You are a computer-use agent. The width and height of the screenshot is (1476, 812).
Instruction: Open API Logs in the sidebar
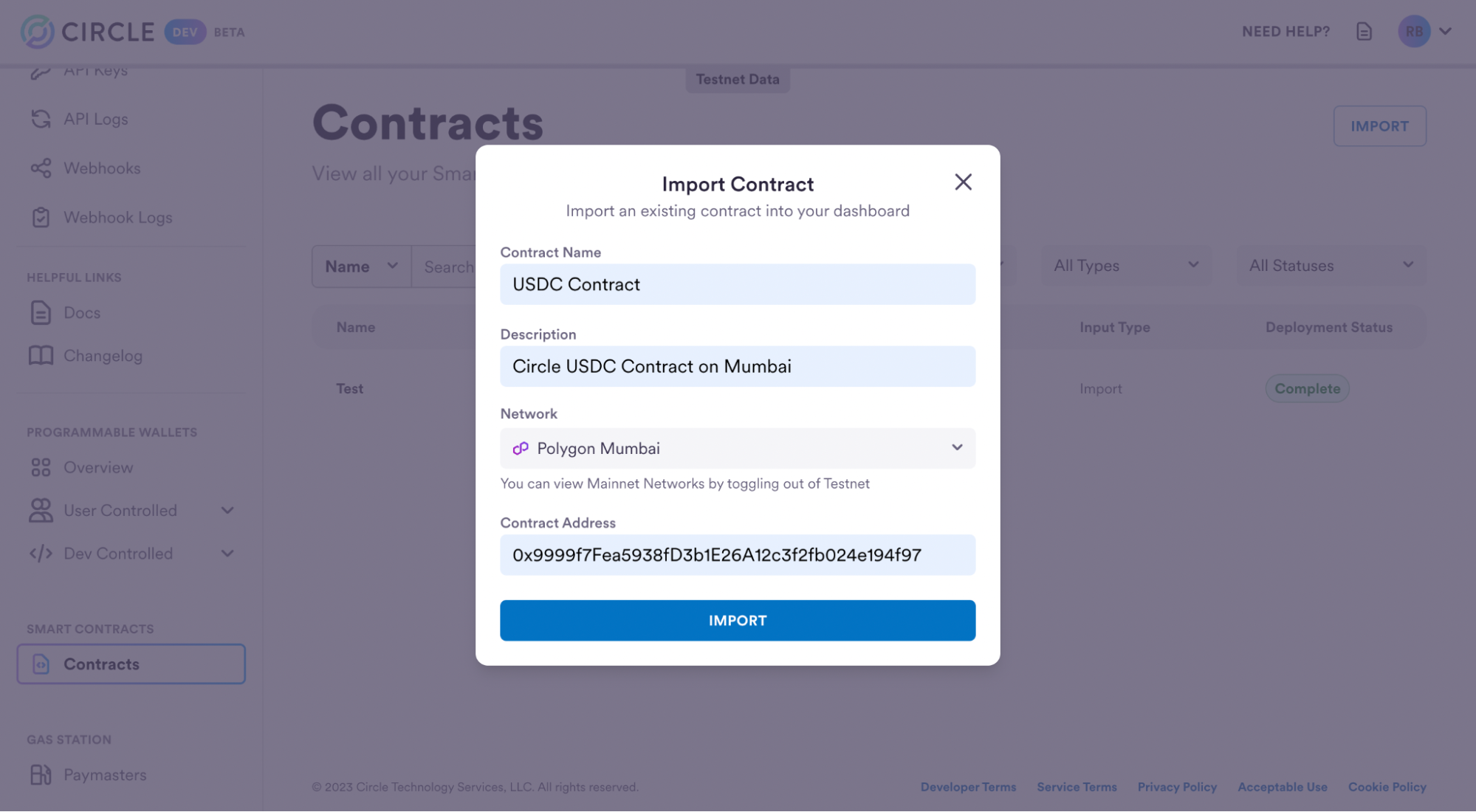[x=95, y=119]
